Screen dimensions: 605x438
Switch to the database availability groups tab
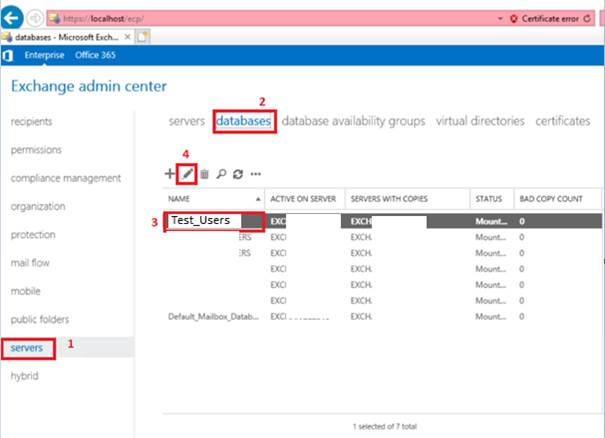(x=354, y=121)
